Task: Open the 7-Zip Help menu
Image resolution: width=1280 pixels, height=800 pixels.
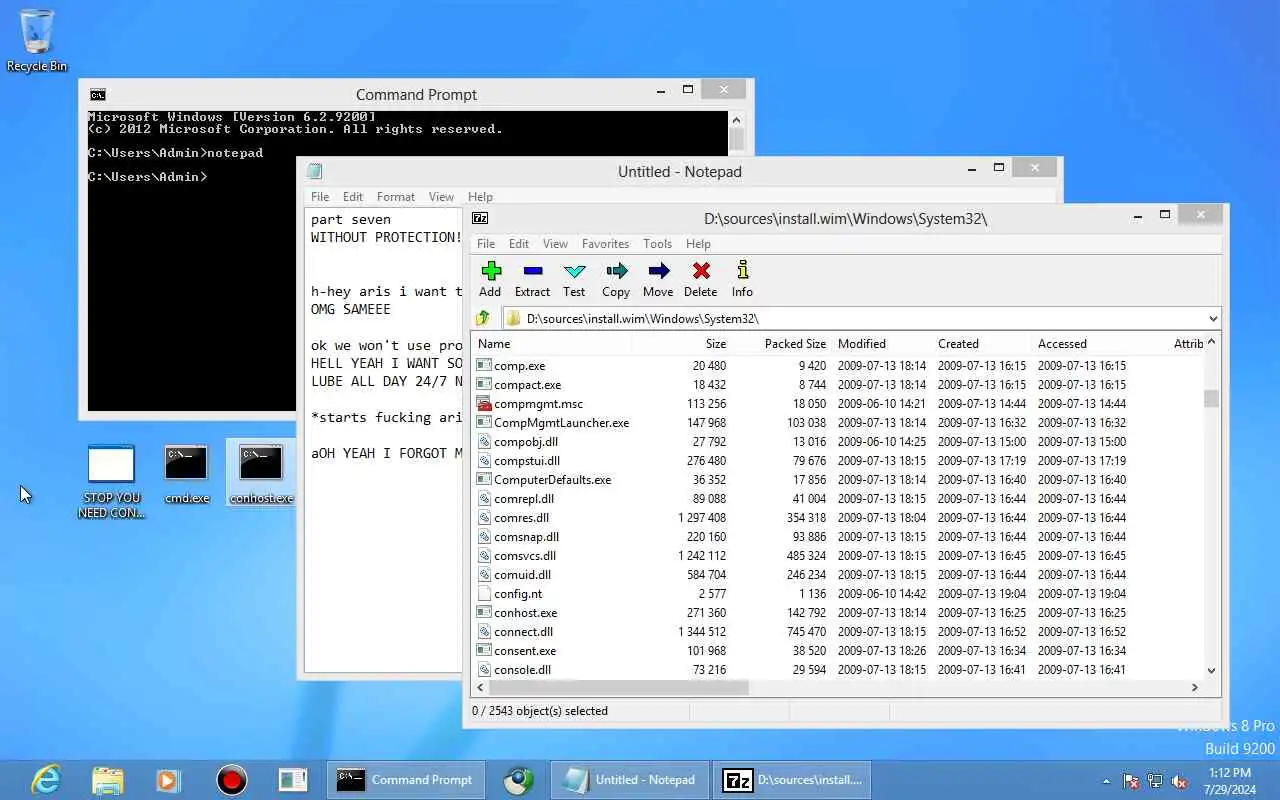Action: click(x=698, y=244)
